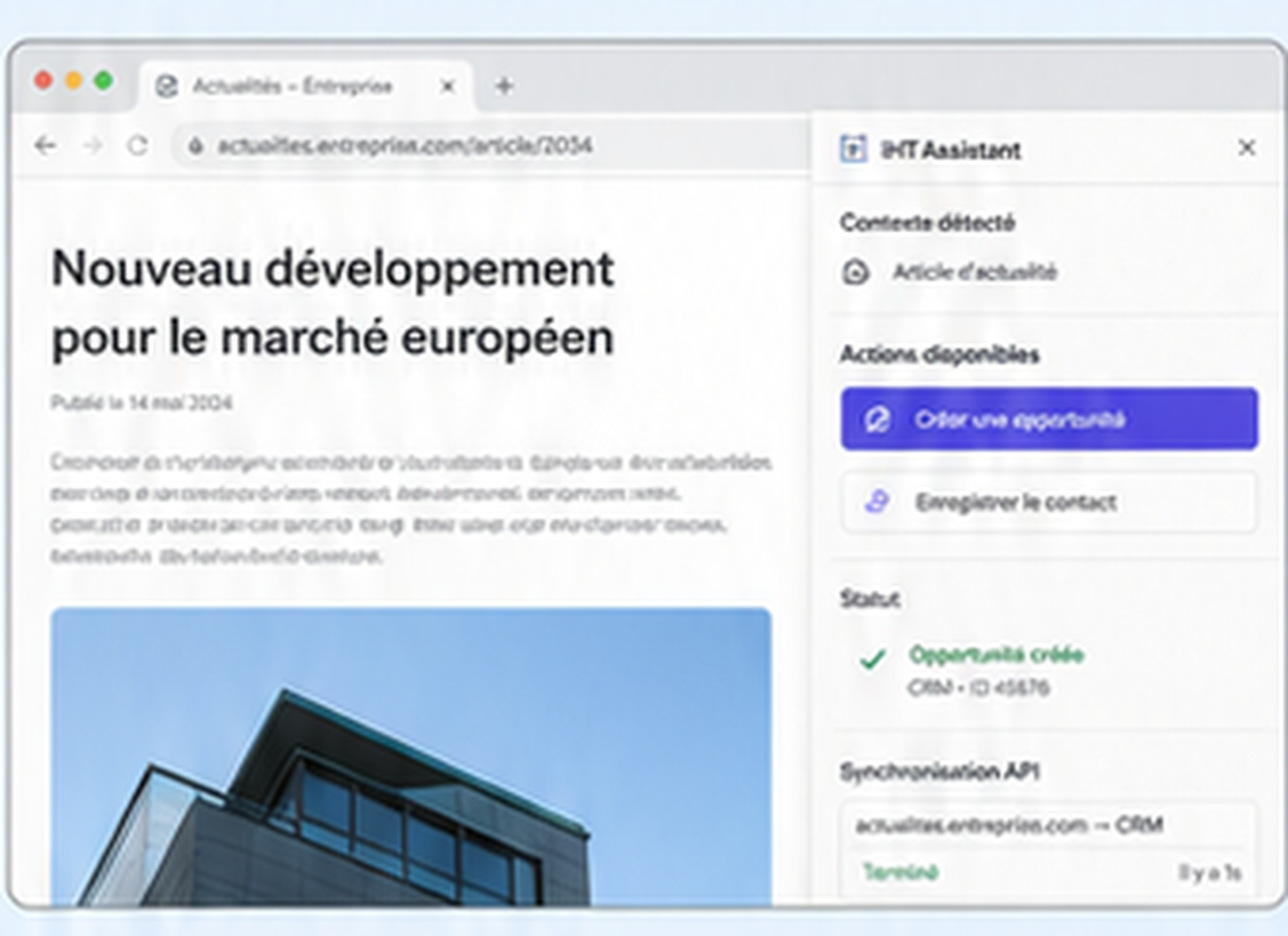
Task: Click the red close window button
Action: (43, 81)
